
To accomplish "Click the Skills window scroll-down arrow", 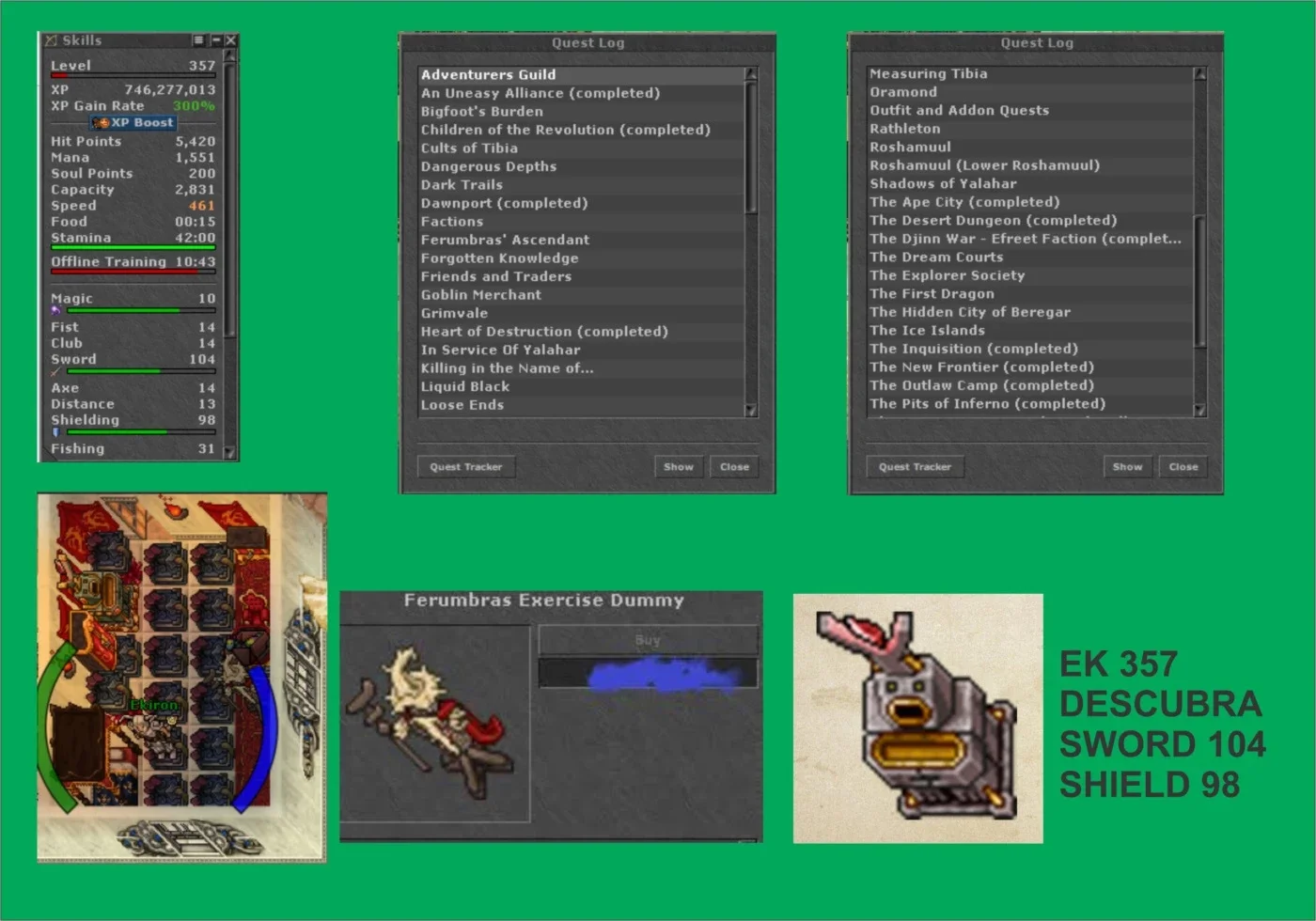I will pos(230,452).
